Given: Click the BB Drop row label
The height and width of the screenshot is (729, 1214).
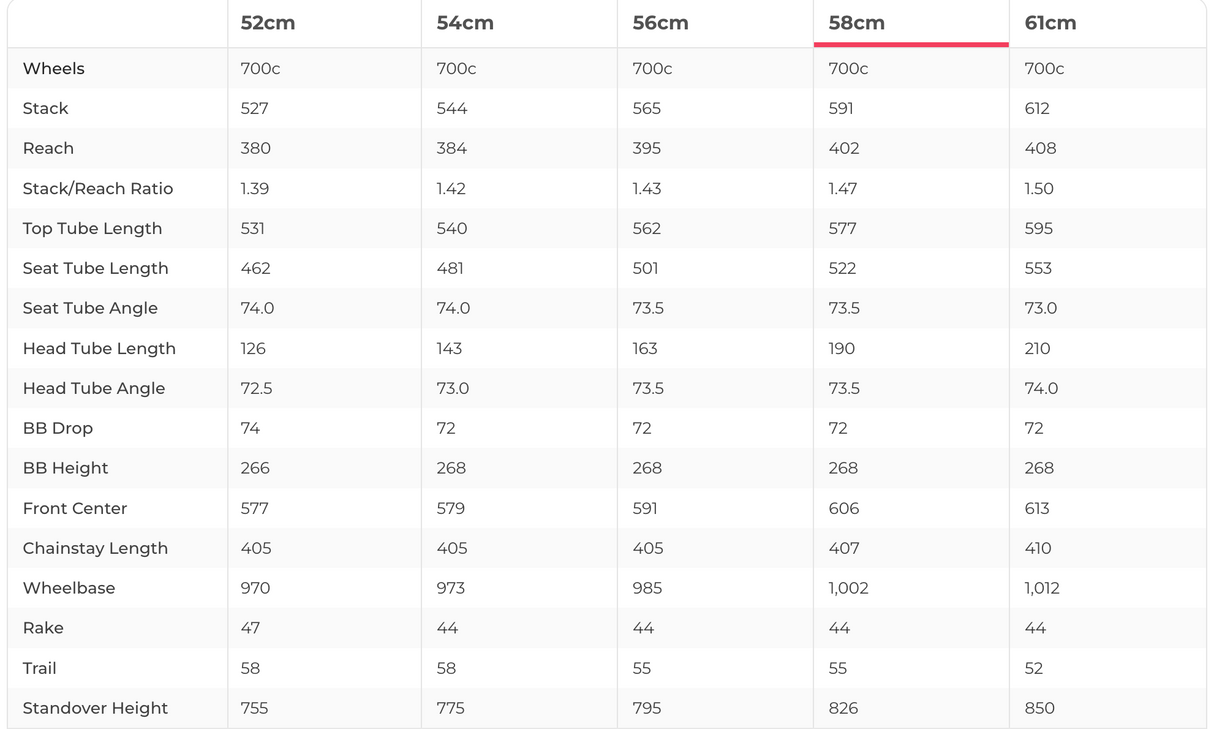Looking at the screenshot, I should click(x=58, y=428).
